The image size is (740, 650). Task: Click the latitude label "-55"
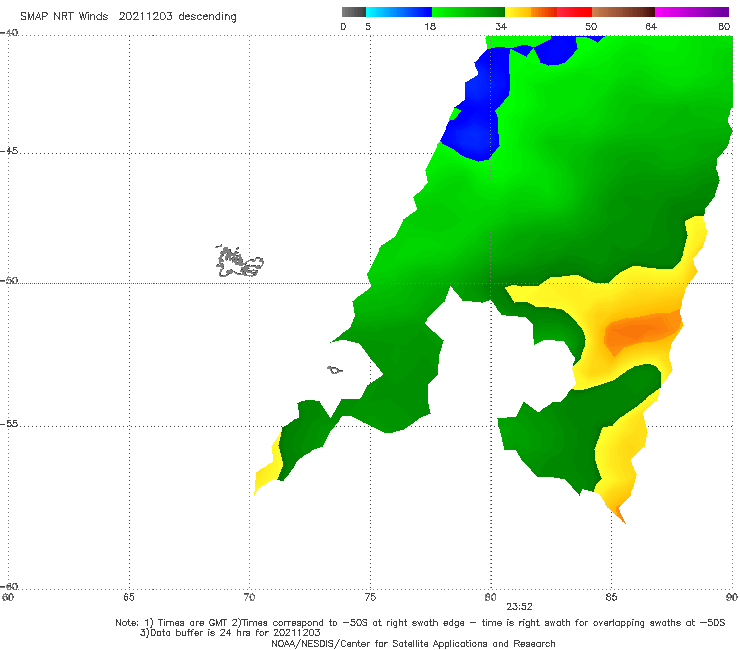[x=9, y=423]
